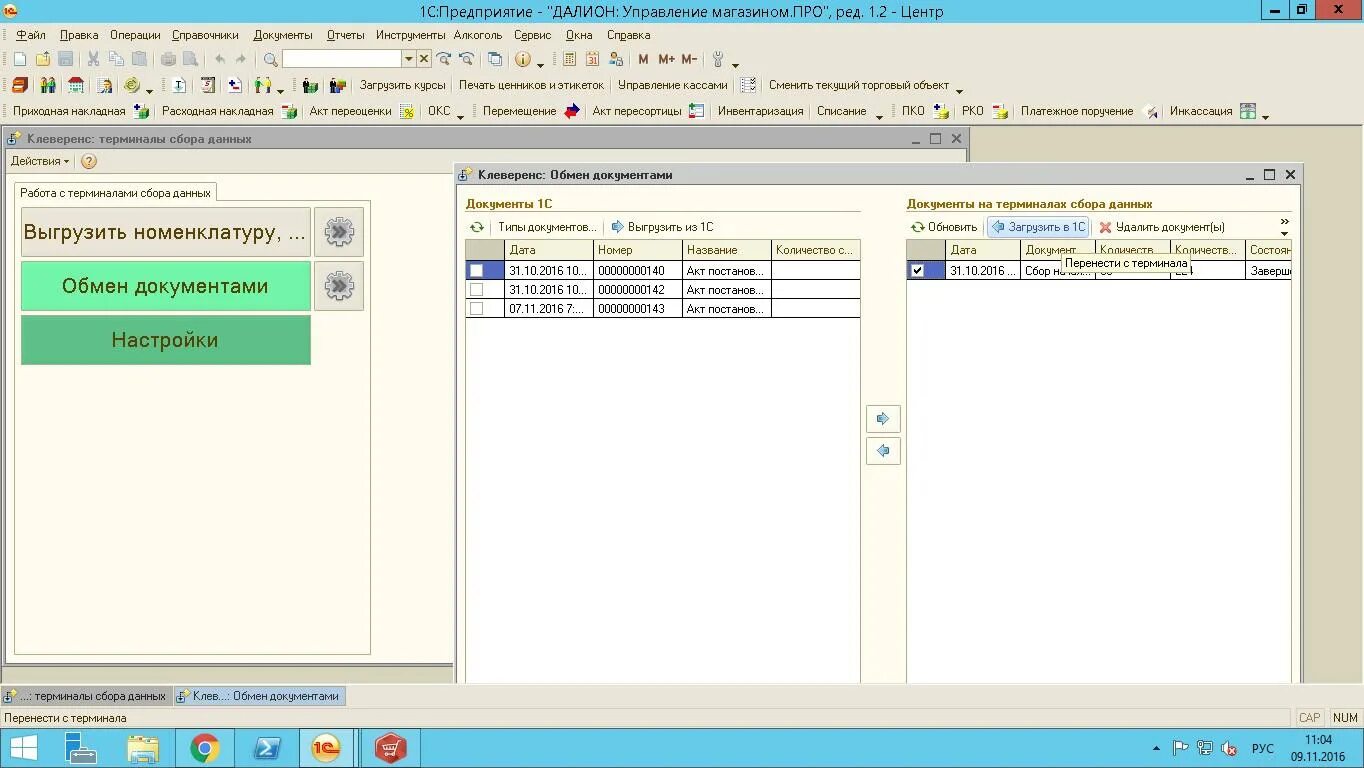Click the Copy icon in the toolbar
This screenshot has height=768, width=1364.
point(116,59)
